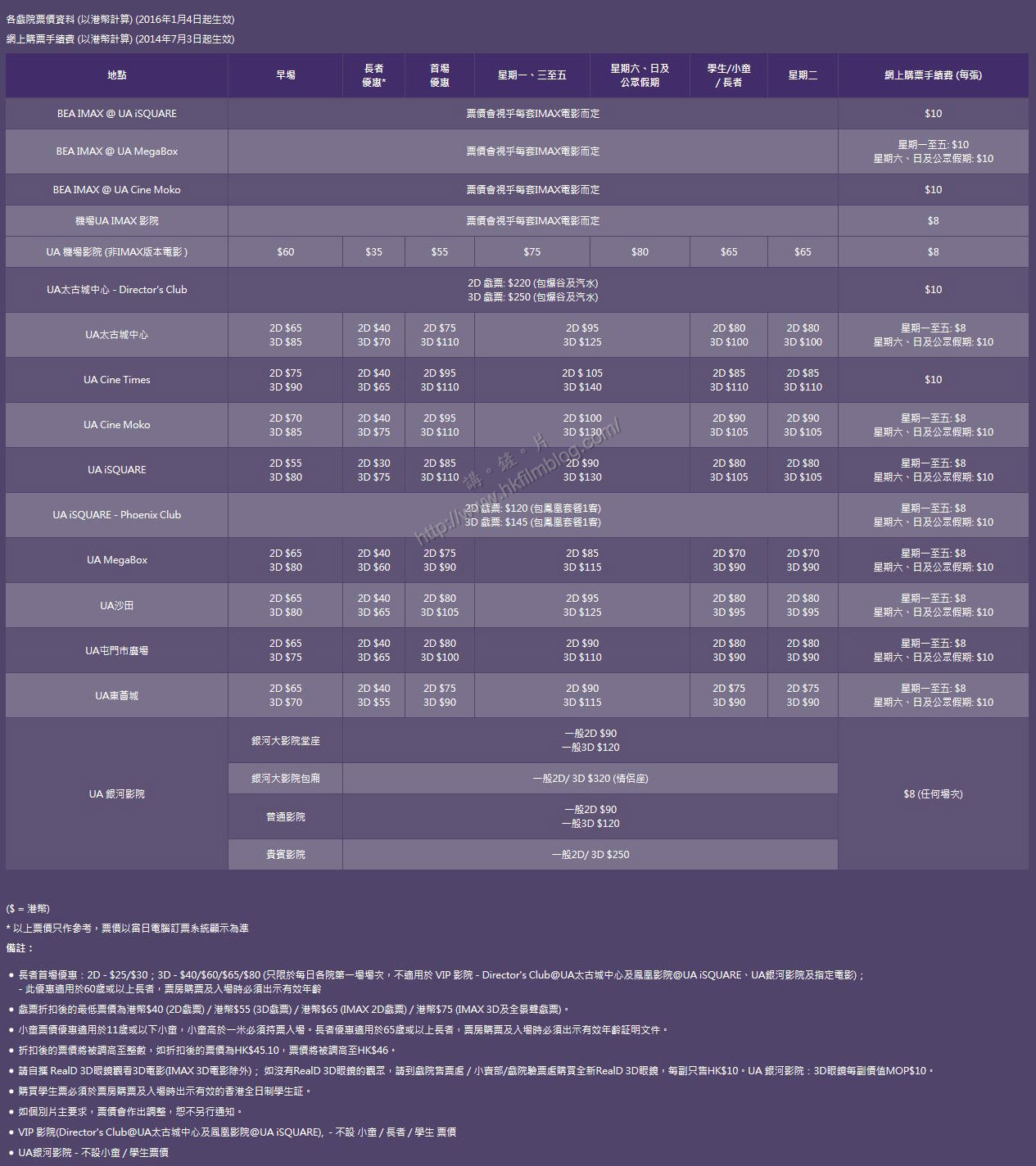This screenshot has height=1166, width=1036.
Task: Click the $8 (任何場次) fee cell
Action: 933,793
